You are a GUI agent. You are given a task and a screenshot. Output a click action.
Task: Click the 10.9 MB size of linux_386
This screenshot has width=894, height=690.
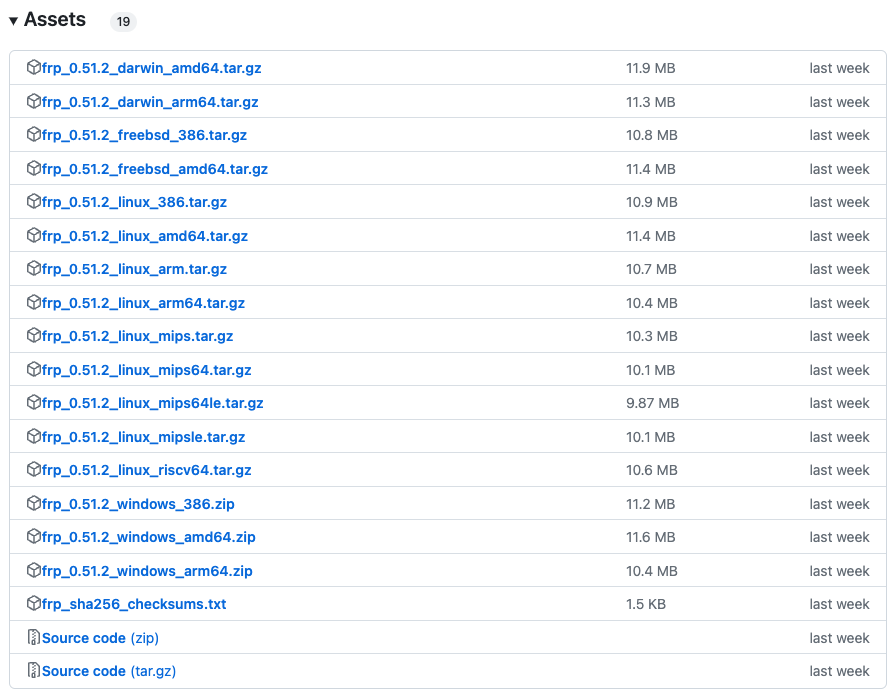pos(652,202)
